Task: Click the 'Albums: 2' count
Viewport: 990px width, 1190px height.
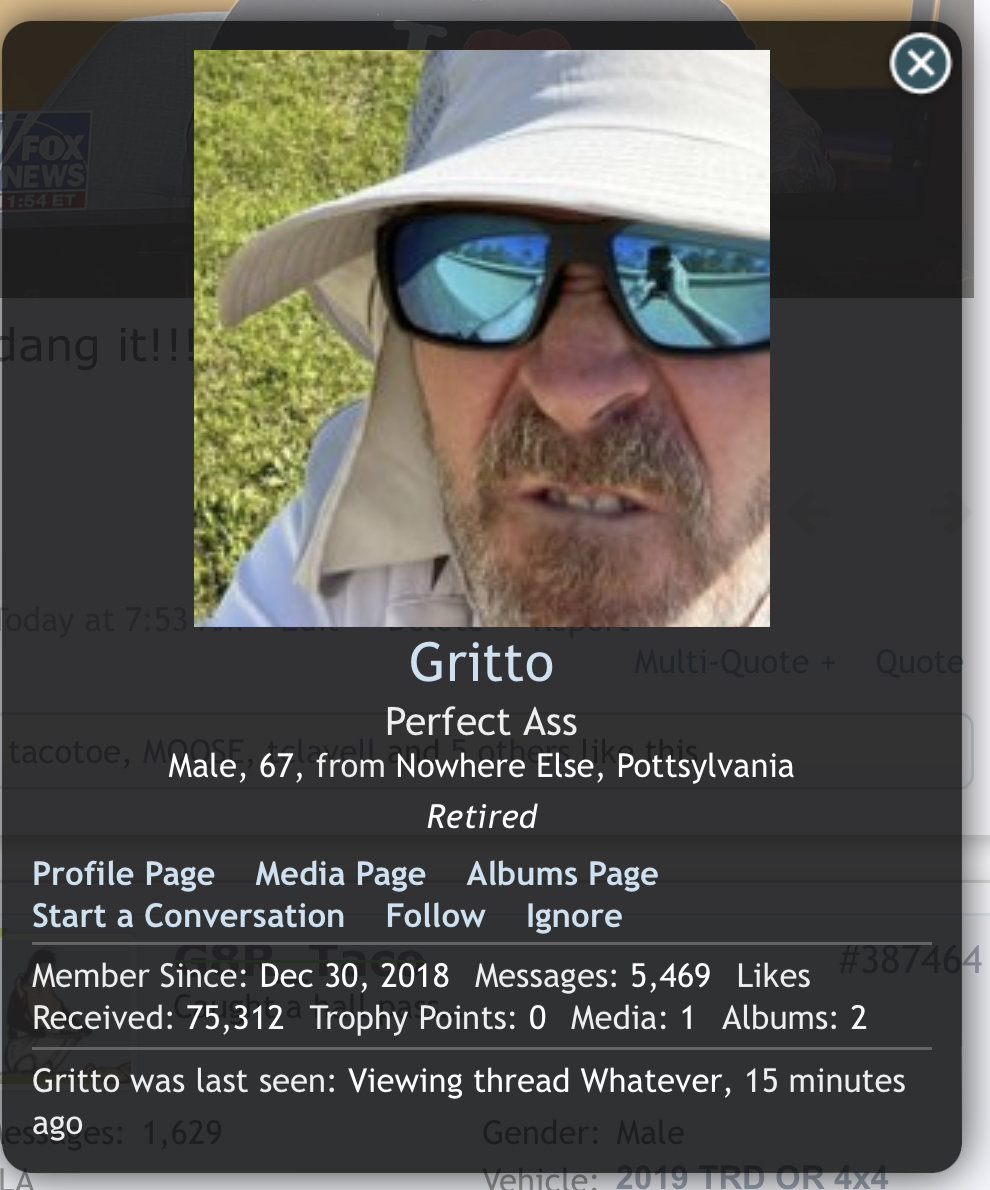Action: pyautogui.click(x=794, y=1018)
